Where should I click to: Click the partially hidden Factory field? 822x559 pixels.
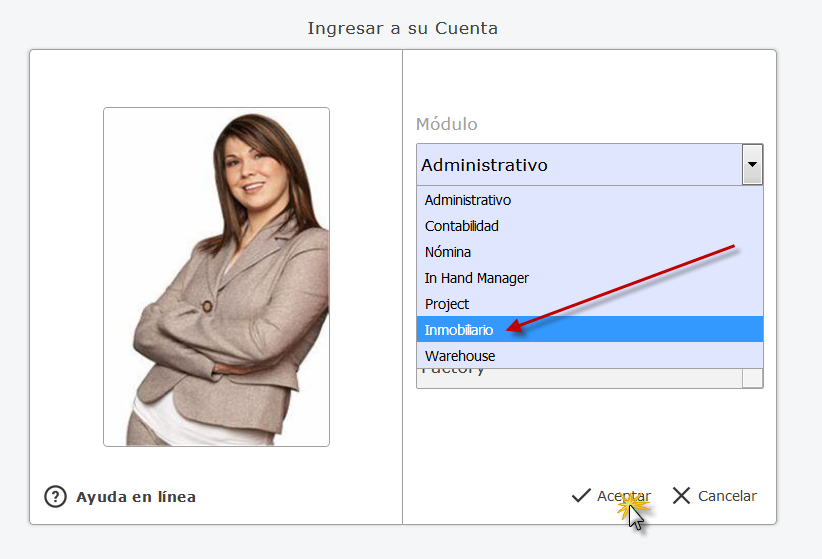[x=580, y=378]
